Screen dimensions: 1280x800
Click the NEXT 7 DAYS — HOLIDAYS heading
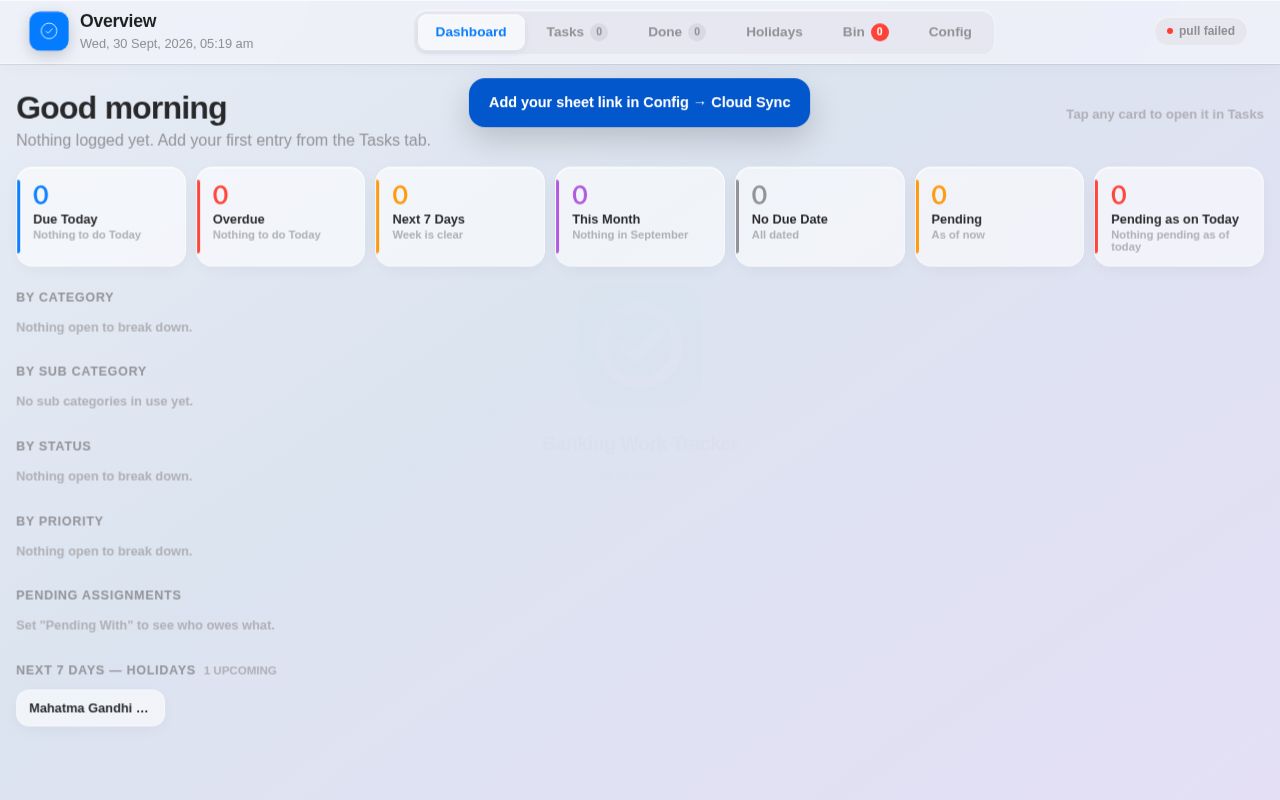(x=106, y=670)
